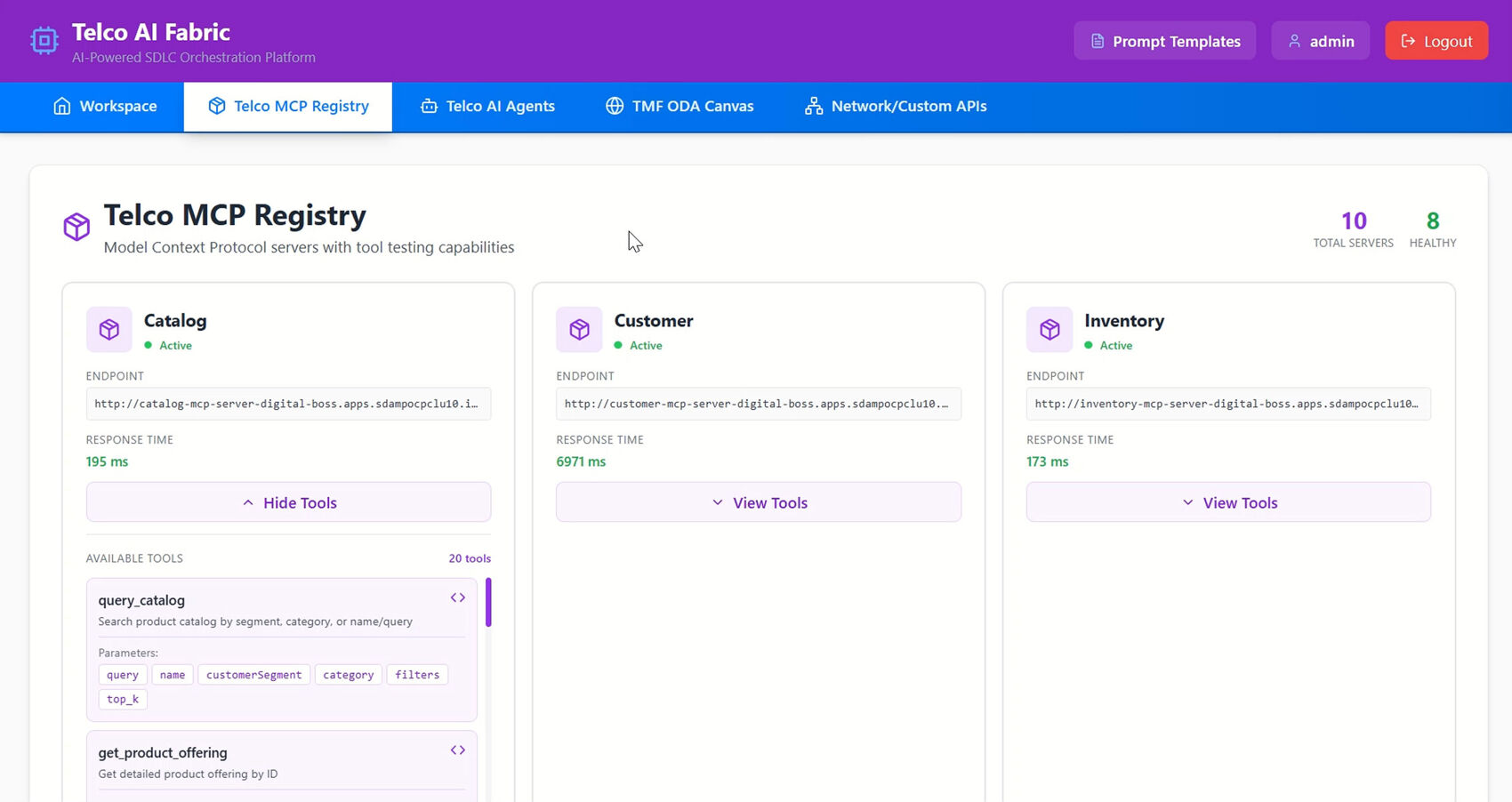1512x802 pixels.
Task: Click the Inventory server cube icon
Action: [x=1050, y=330]
